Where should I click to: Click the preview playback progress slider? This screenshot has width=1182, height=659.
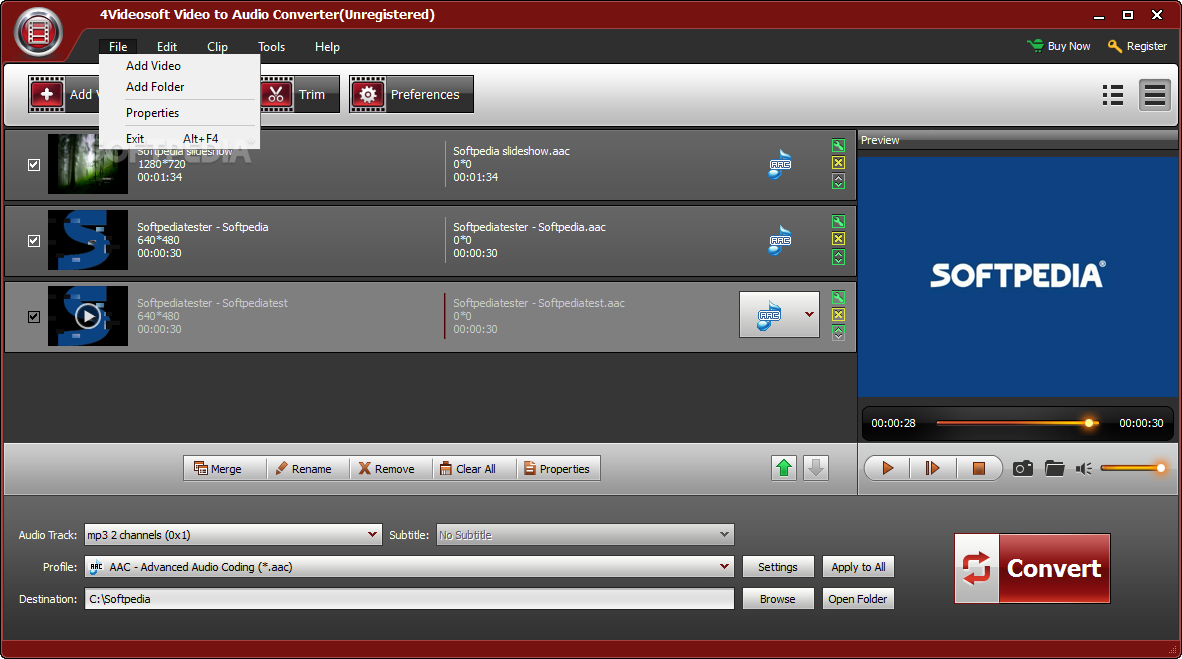click(1017, 423)
